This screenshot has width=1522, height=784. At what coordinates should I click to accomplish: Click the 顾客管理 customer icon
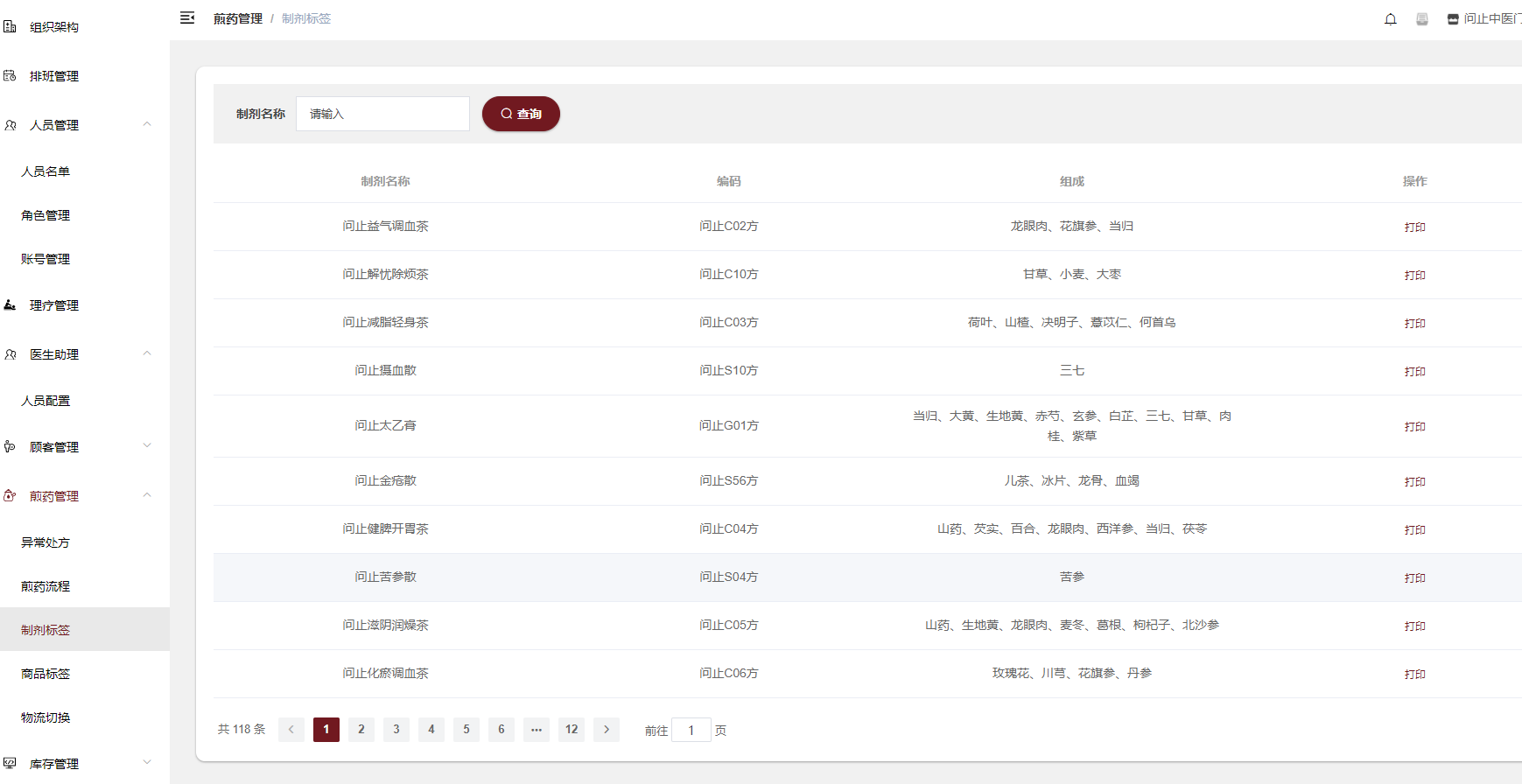[x=10, y=446]
